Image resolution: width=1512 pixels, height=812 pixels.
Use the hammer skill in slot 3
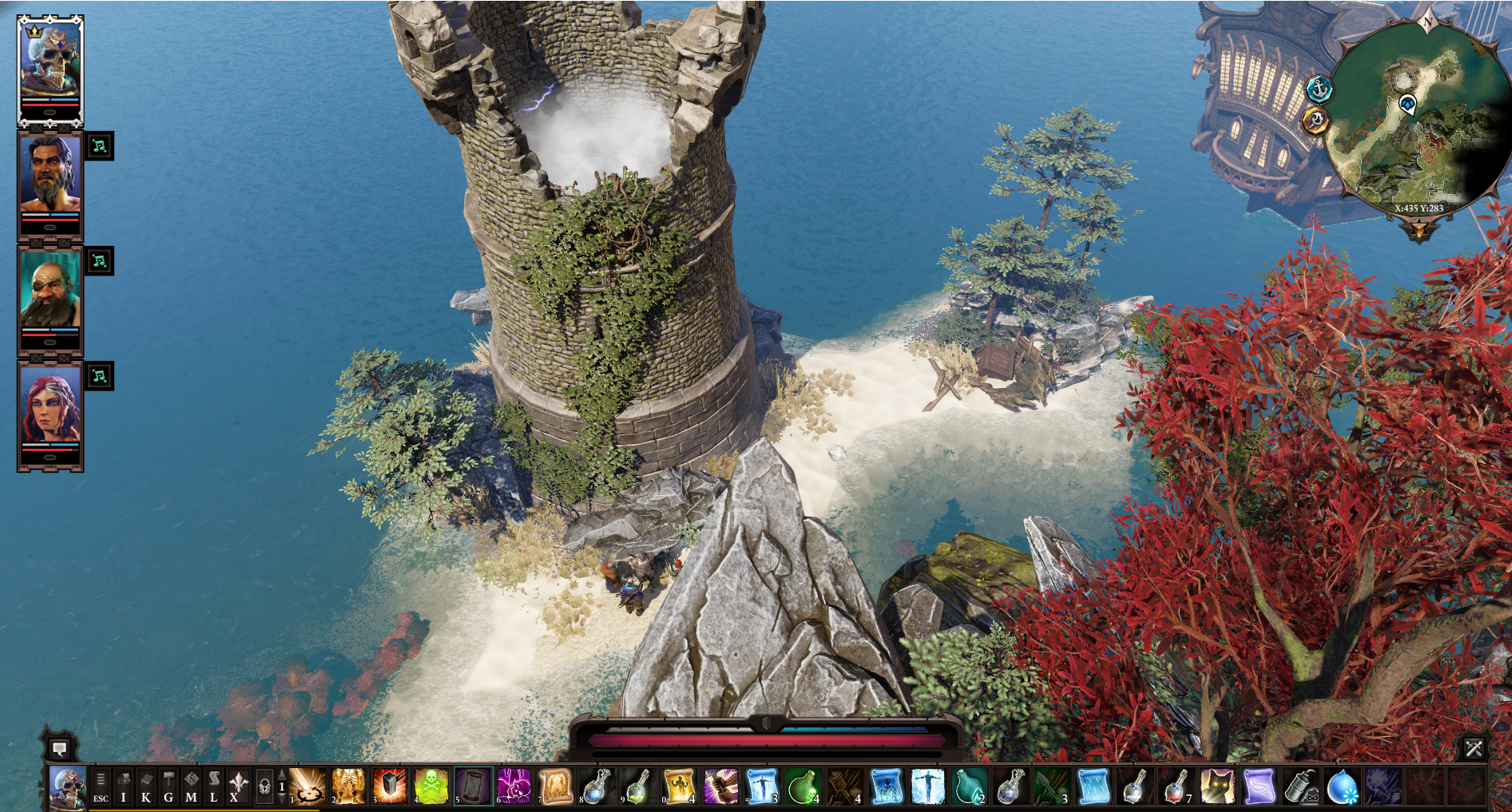pos(390,786)
